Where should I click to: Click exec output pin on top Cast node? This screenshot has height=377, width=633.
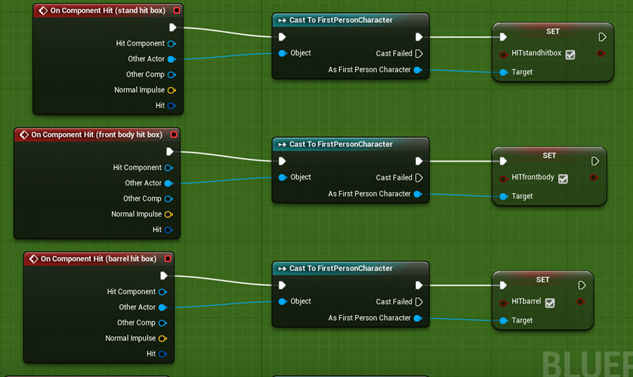point(419,37)
